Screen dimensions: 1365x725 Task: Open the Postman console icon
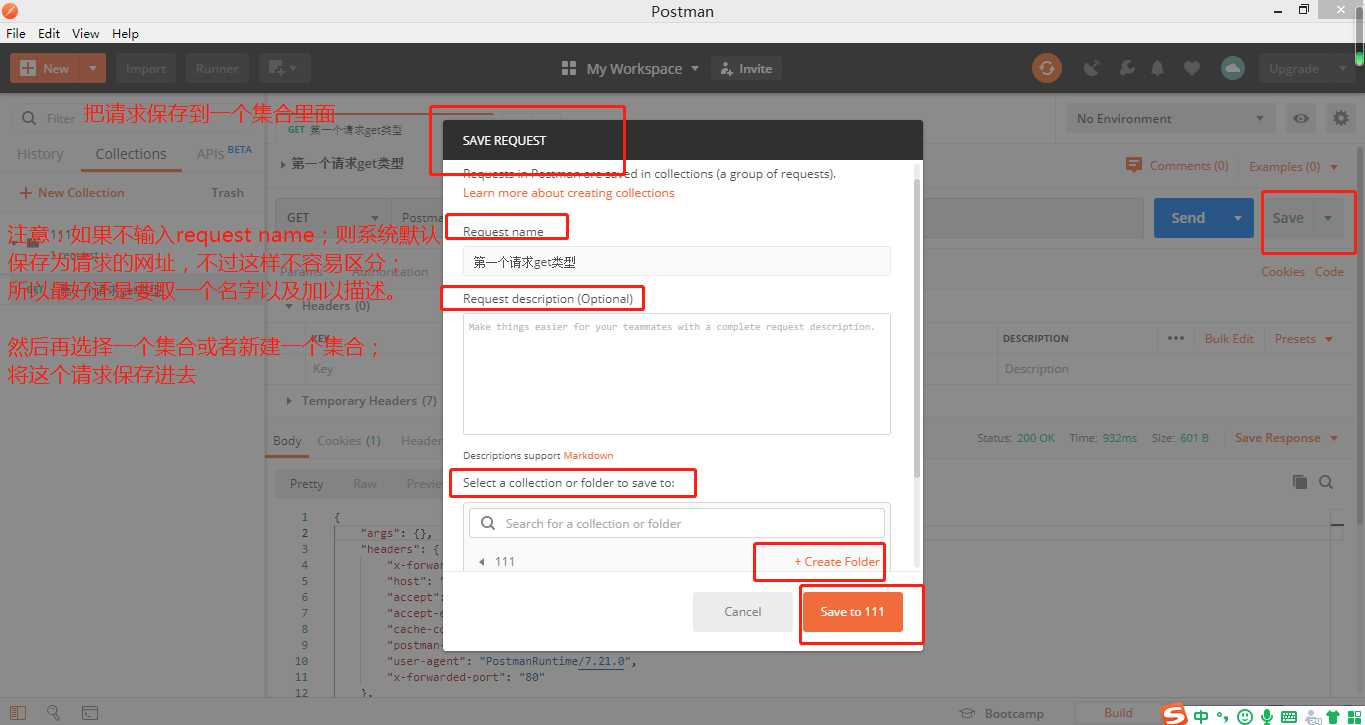click(90, 713)
